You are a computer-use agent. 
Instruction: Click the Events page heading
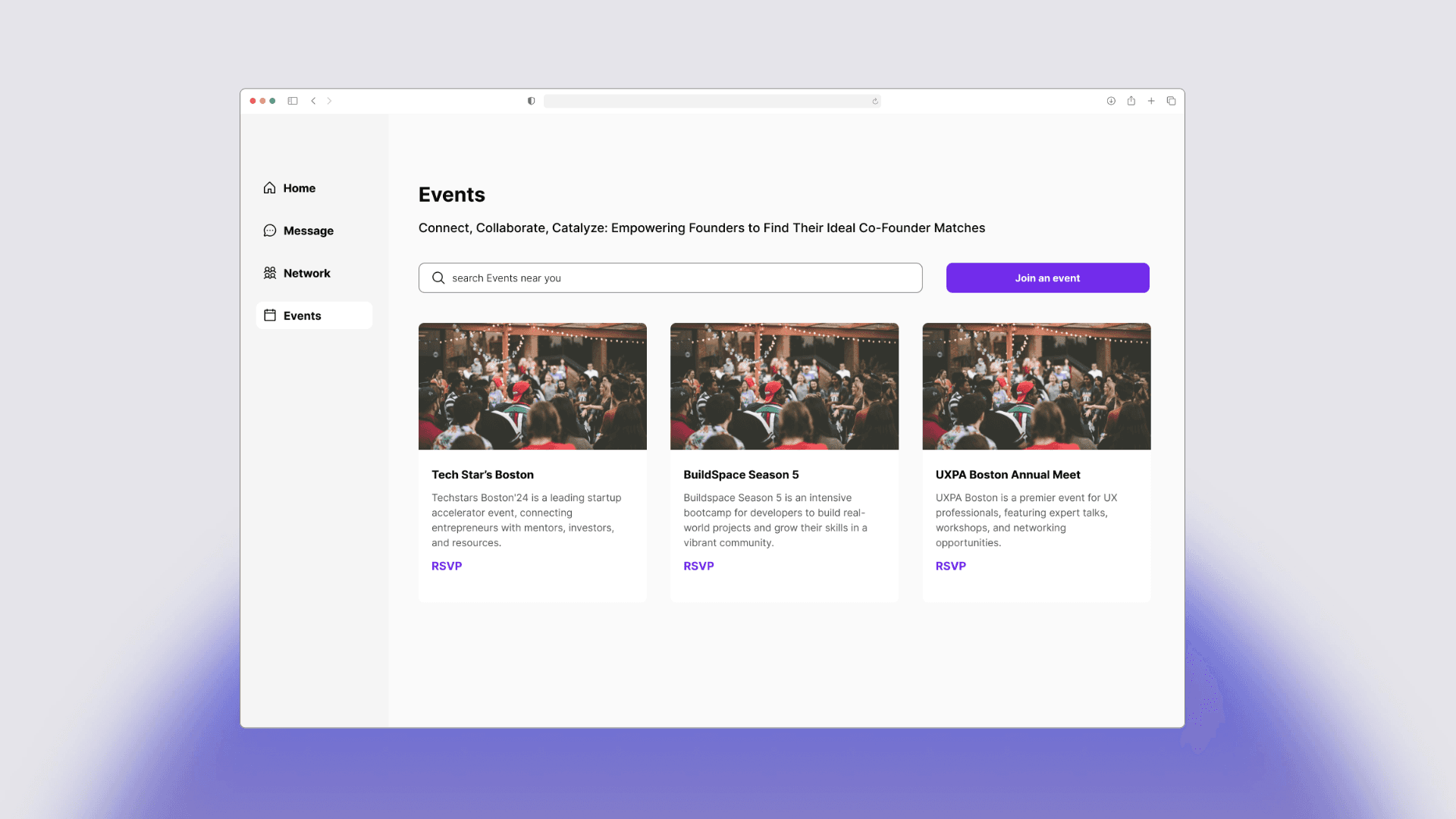click(452, 195)
